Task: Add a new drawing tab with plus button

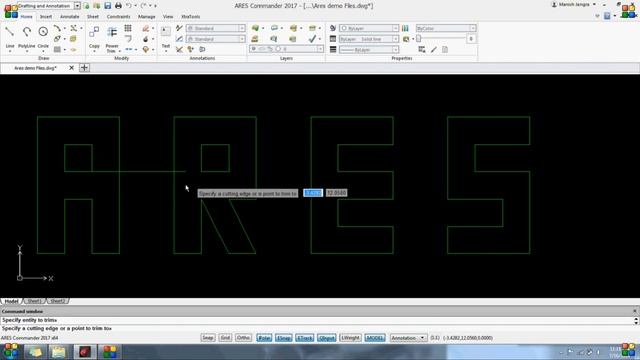Action: [84, 68]
